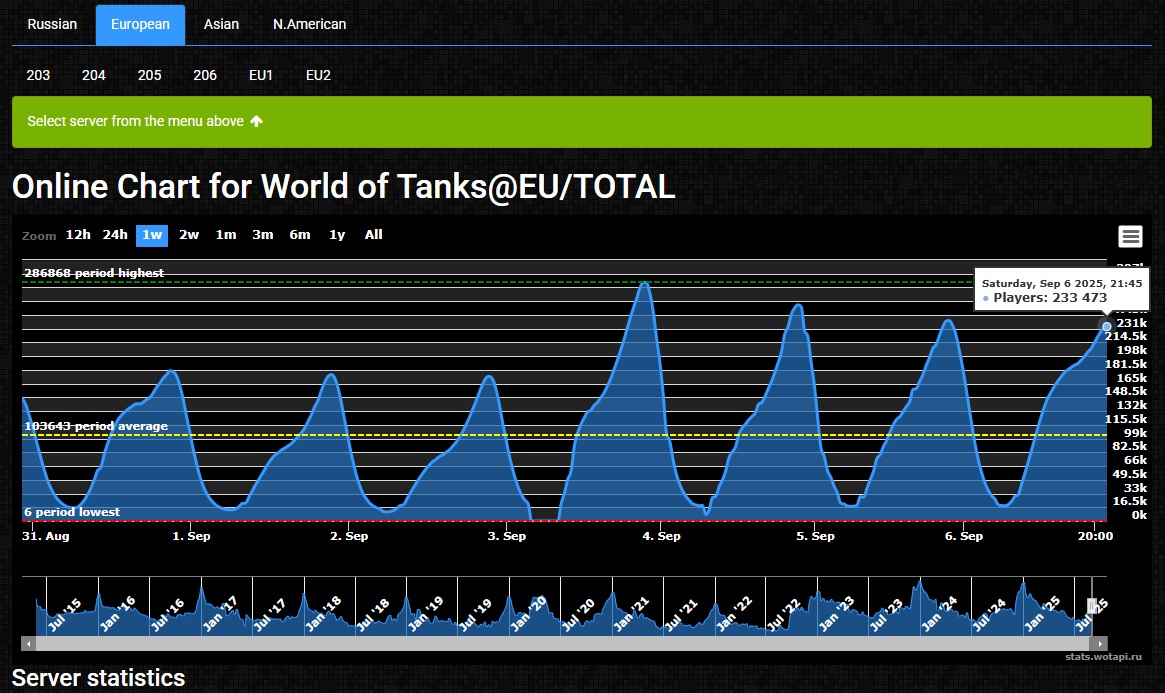
Task: Click the '31. Aug' axis label
Action: point(45,536)
